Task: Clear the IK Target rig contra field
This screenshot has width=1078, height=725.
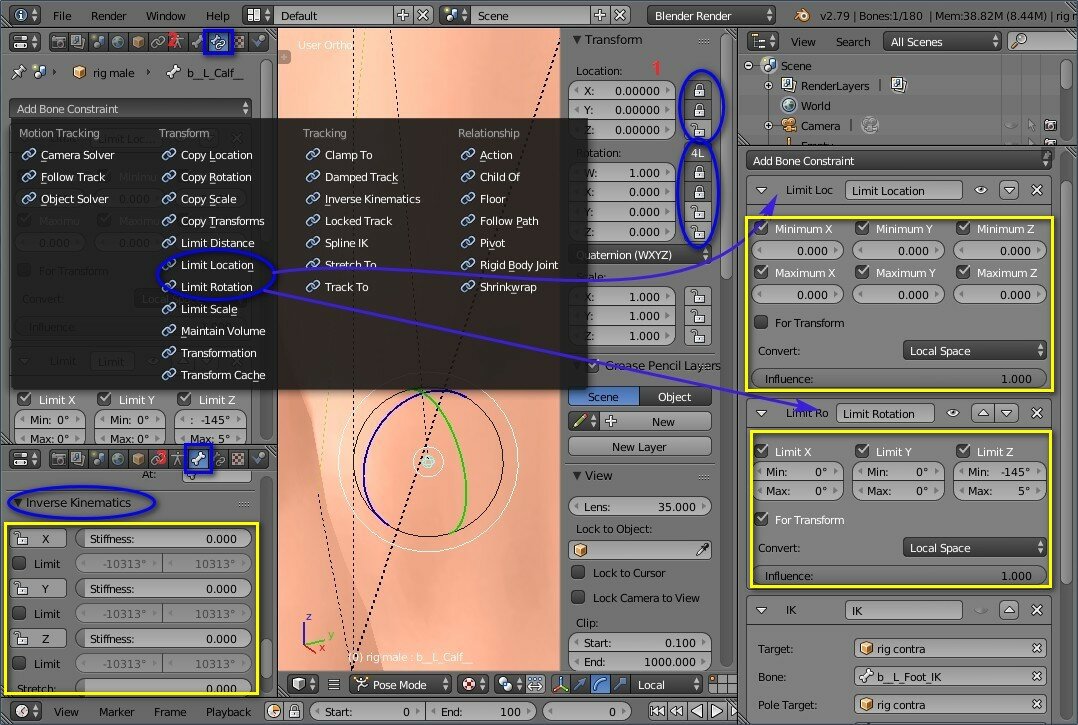Action: pyautogui.click(x=1037, y=648)
